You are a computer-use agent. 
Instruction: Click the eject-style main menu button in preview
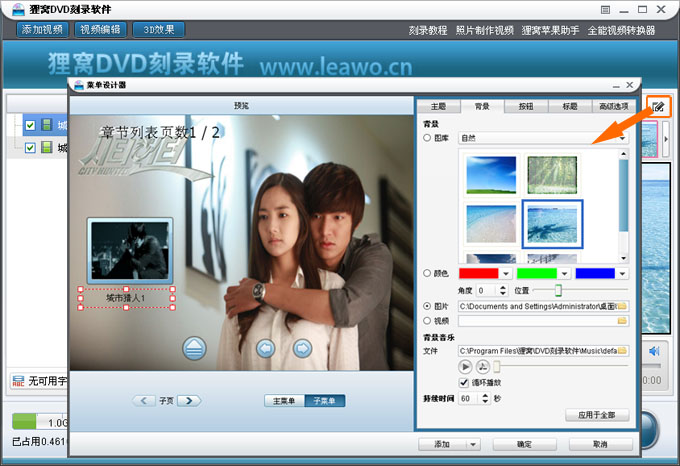tap(194, 348)
